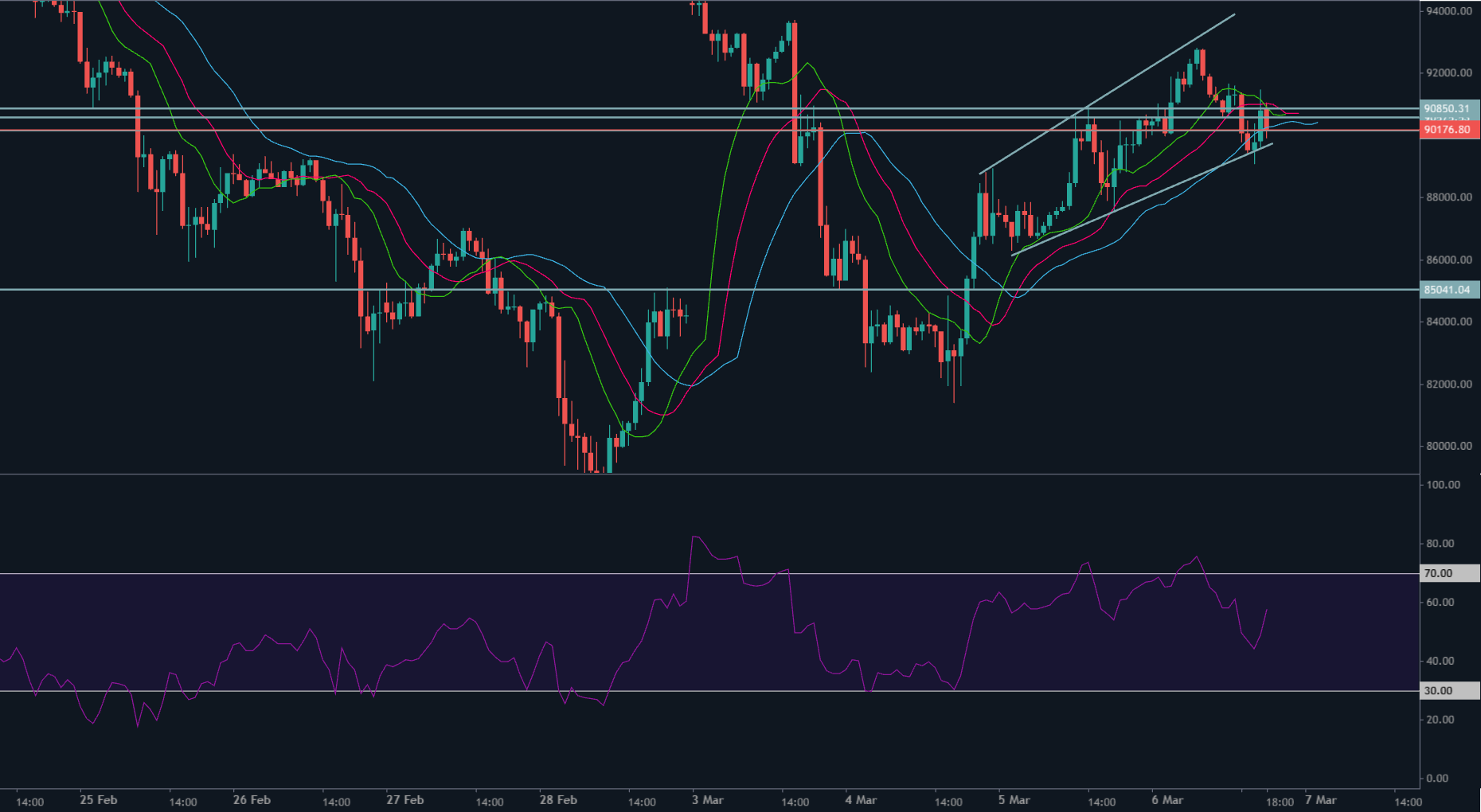Click the 27 Feb date label
The image size is (1481, 812).
404,800
